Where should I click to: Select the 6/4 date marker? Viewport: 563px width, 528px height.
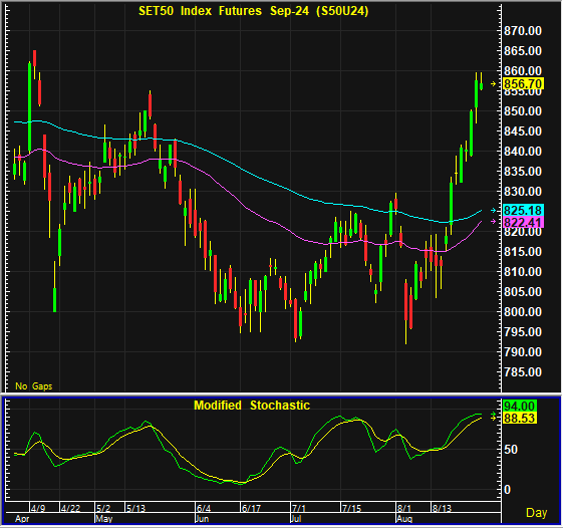[x=204, y=509]
